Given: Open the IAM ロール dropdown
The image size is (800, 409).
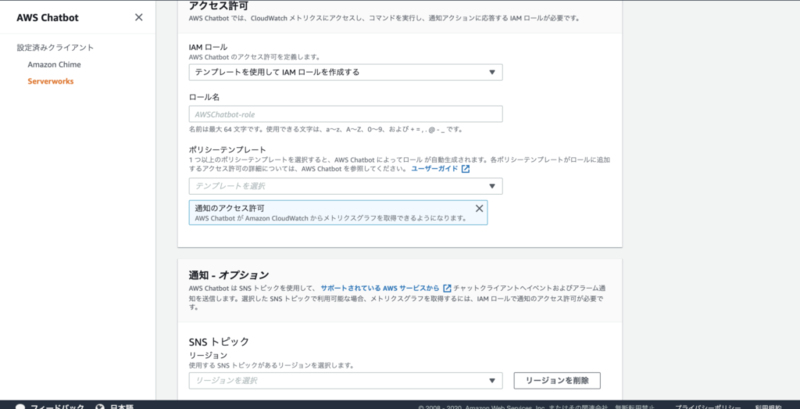Looking at the screenshot, I should click(345, 72).
